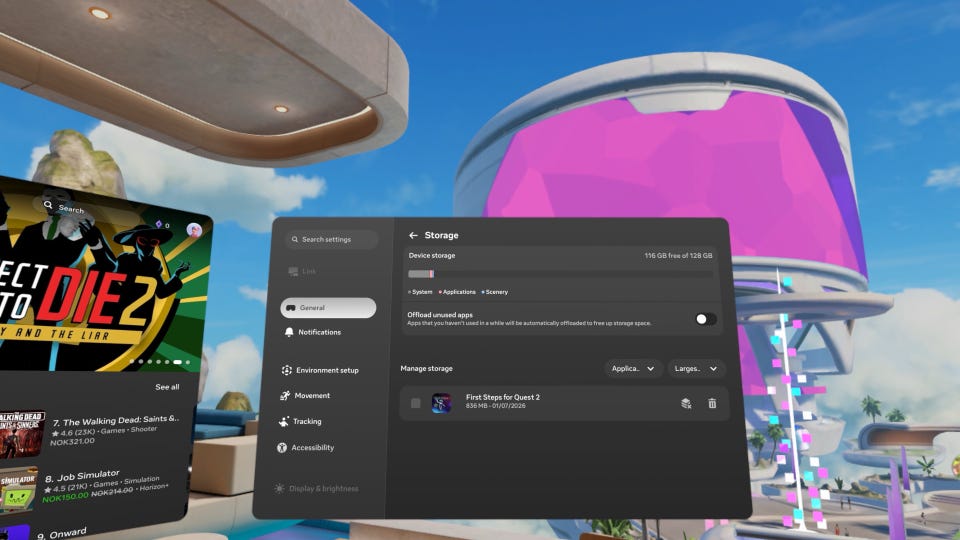This screenshot has width=960, height=540.
Task: Go to Tracking settings
Action: 300,421
